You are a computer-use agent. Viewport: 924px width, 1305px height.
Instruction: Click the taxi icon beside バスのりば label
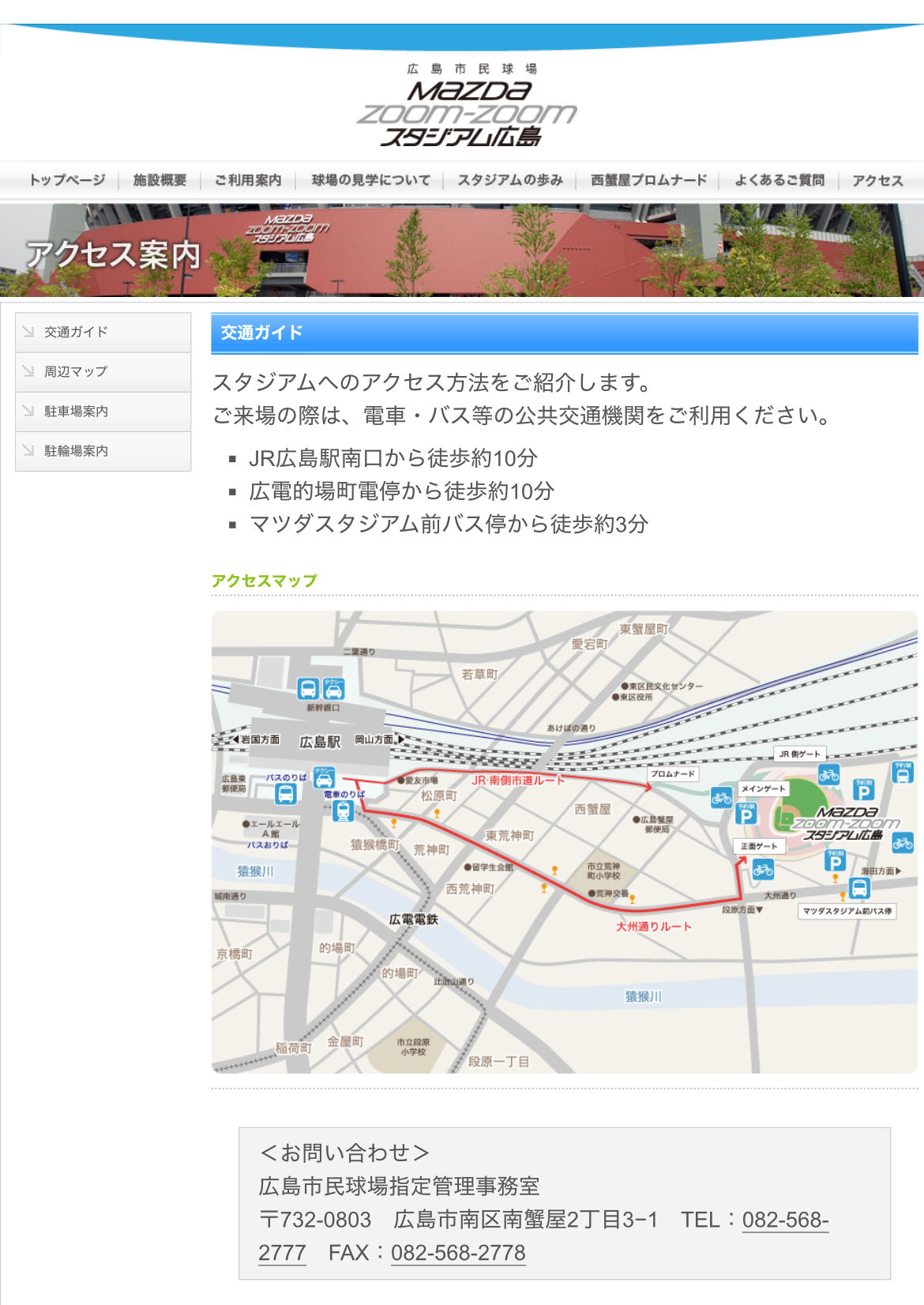(324, 777)
